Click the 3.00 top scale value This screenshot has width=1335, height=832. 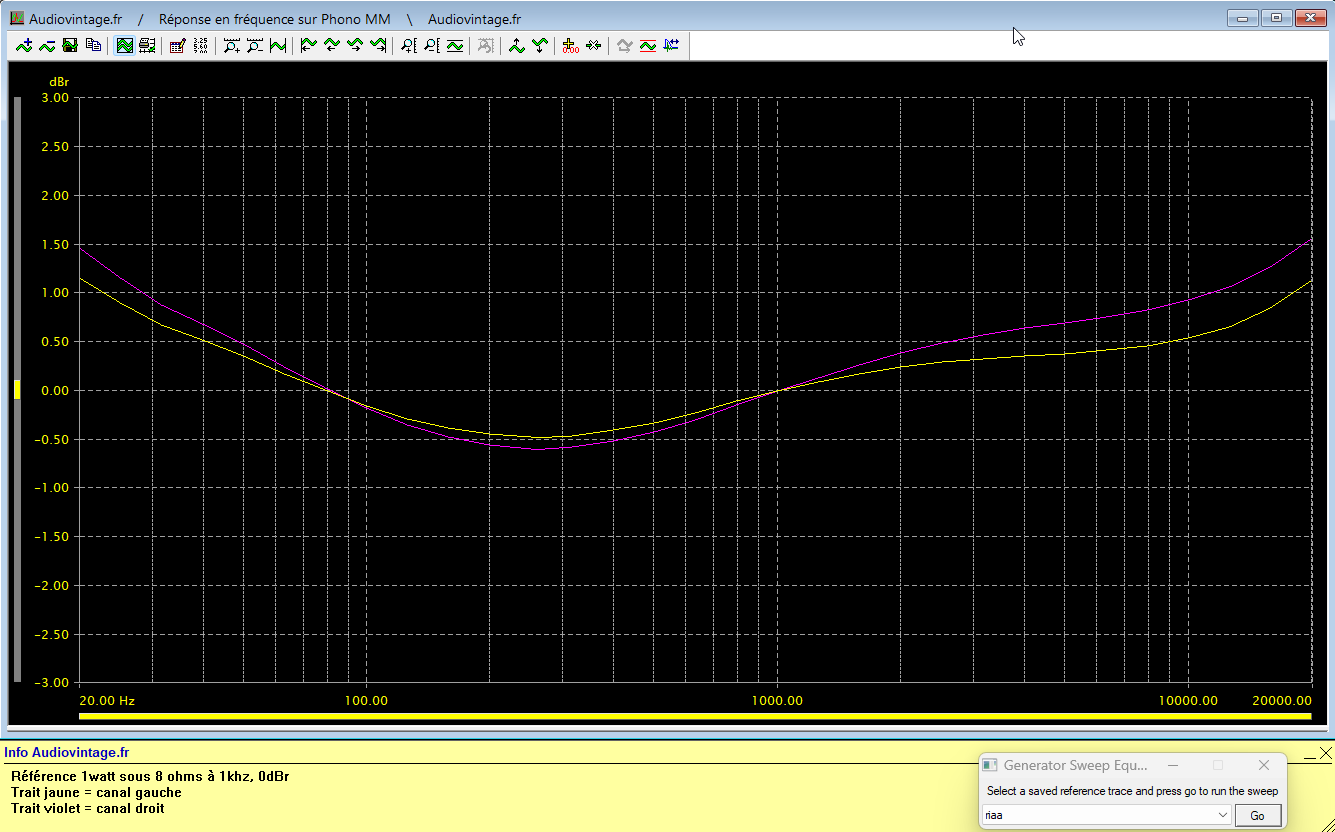click(x=56, y=98)
